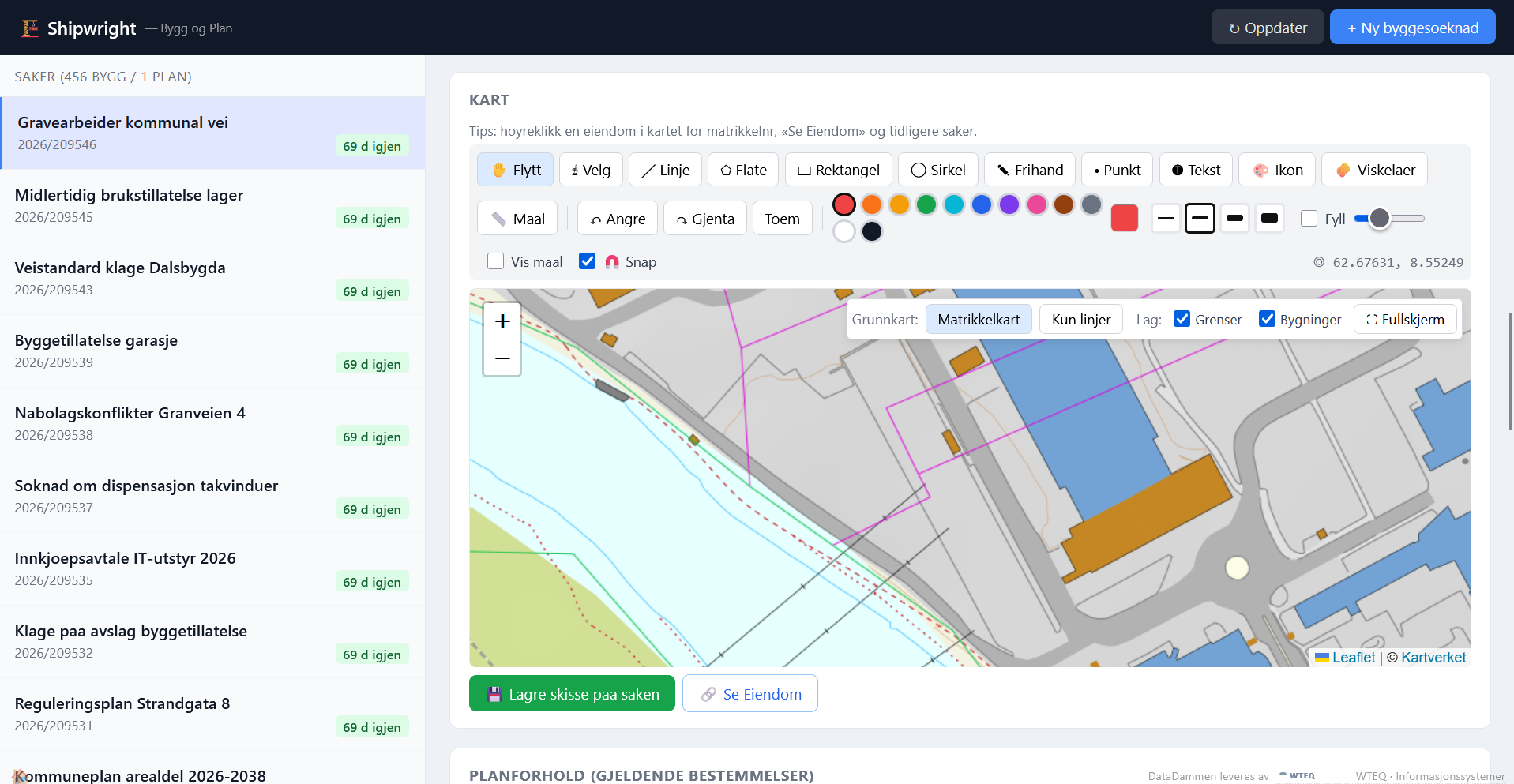Adjust the Fyll opacity slider
This screenshot has width=1514, height=784.
(1389, 219)
